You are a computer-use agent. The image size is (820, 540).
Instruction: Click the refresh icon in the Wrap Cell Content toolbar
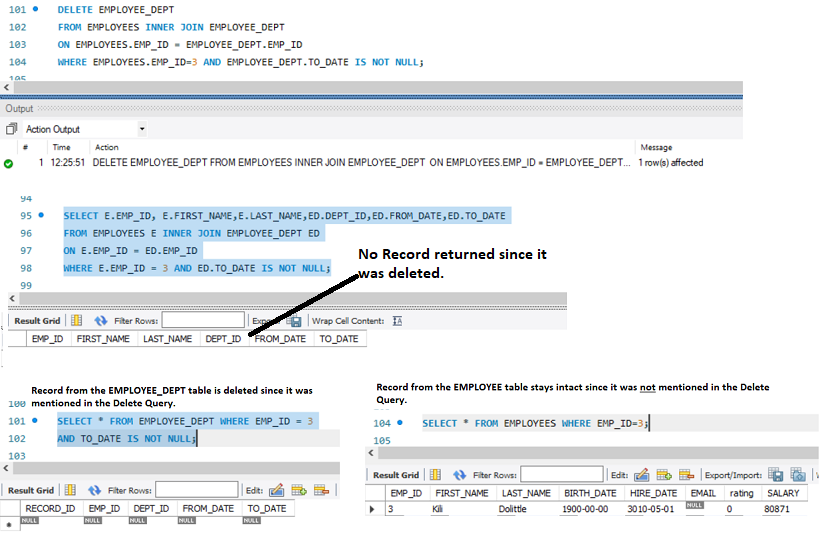100,320
